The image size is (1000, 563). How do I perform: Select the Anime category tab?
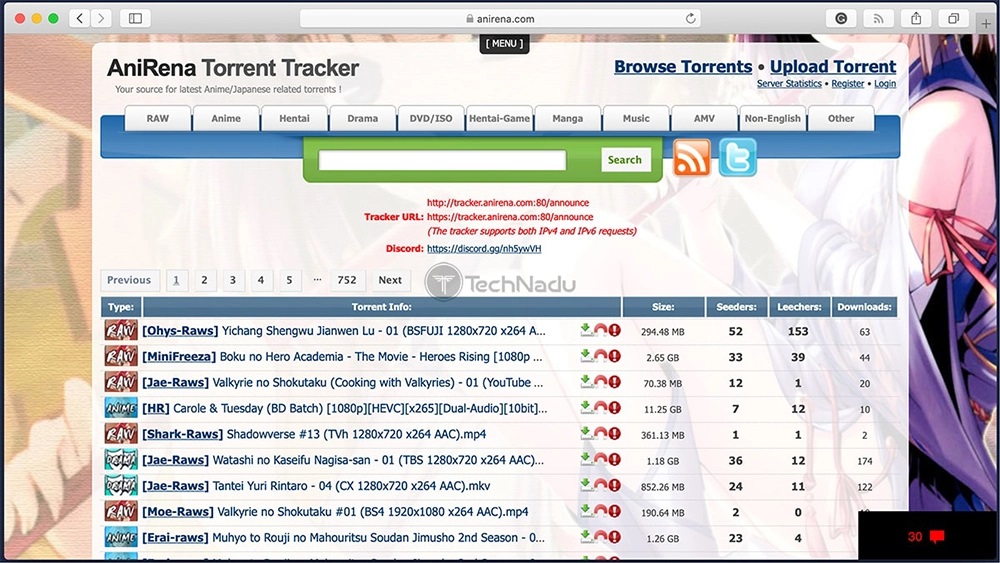point(226,118)
